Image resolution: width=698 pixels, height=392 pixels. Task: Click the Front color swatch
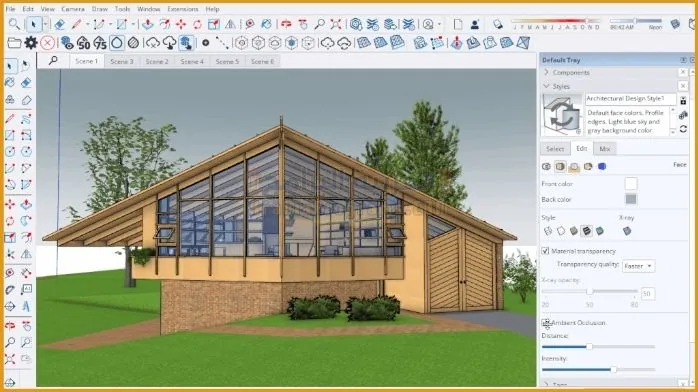[631, 183]
